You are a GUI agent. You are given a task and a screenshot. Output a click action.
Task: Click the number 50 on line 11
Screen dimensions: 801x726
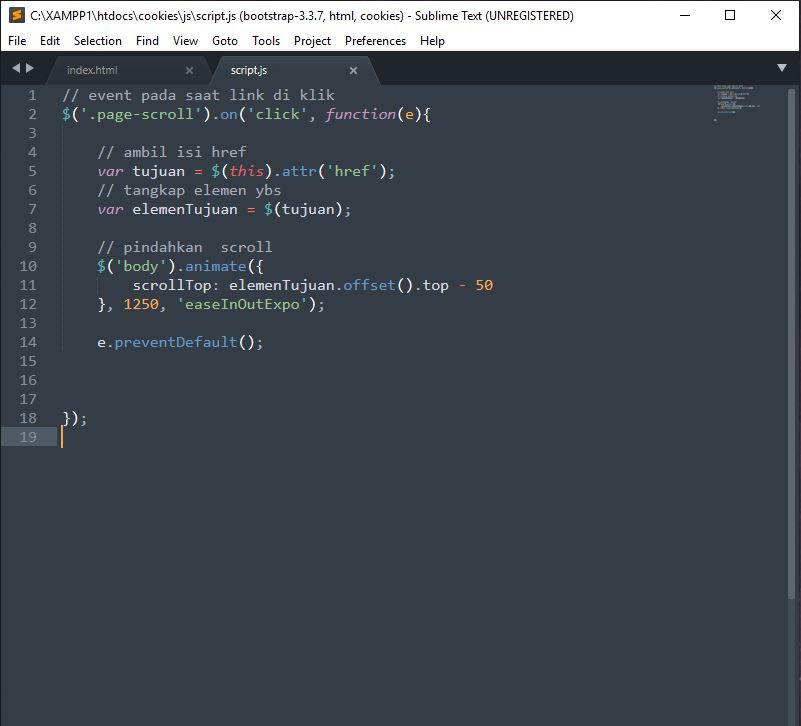pos(484,285)
